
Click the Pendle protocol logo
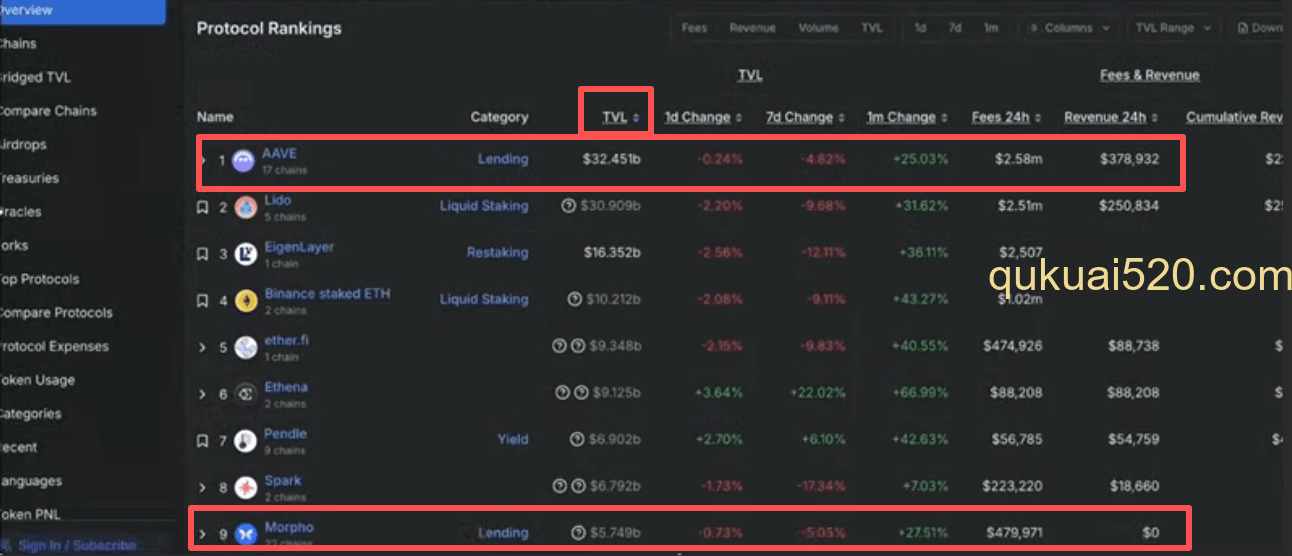pos(246,442)
